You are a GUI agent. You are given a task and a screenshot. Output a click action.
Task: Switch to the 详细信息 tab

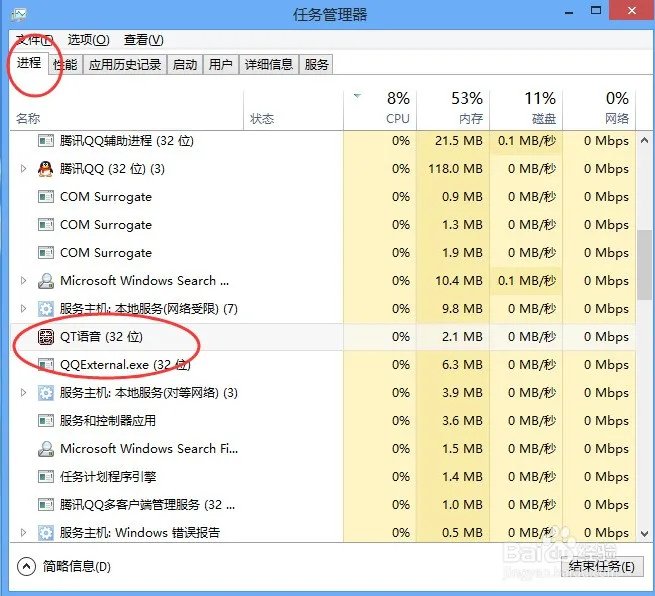point(269,65)
